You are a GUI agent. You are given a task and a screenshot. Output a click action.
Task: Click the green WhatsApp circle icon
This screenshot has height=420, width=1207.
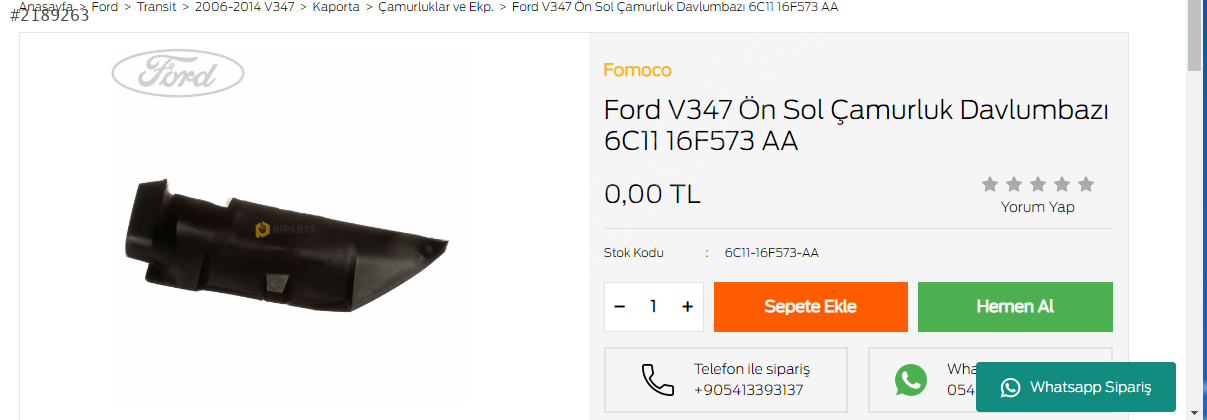coord(911,380)
